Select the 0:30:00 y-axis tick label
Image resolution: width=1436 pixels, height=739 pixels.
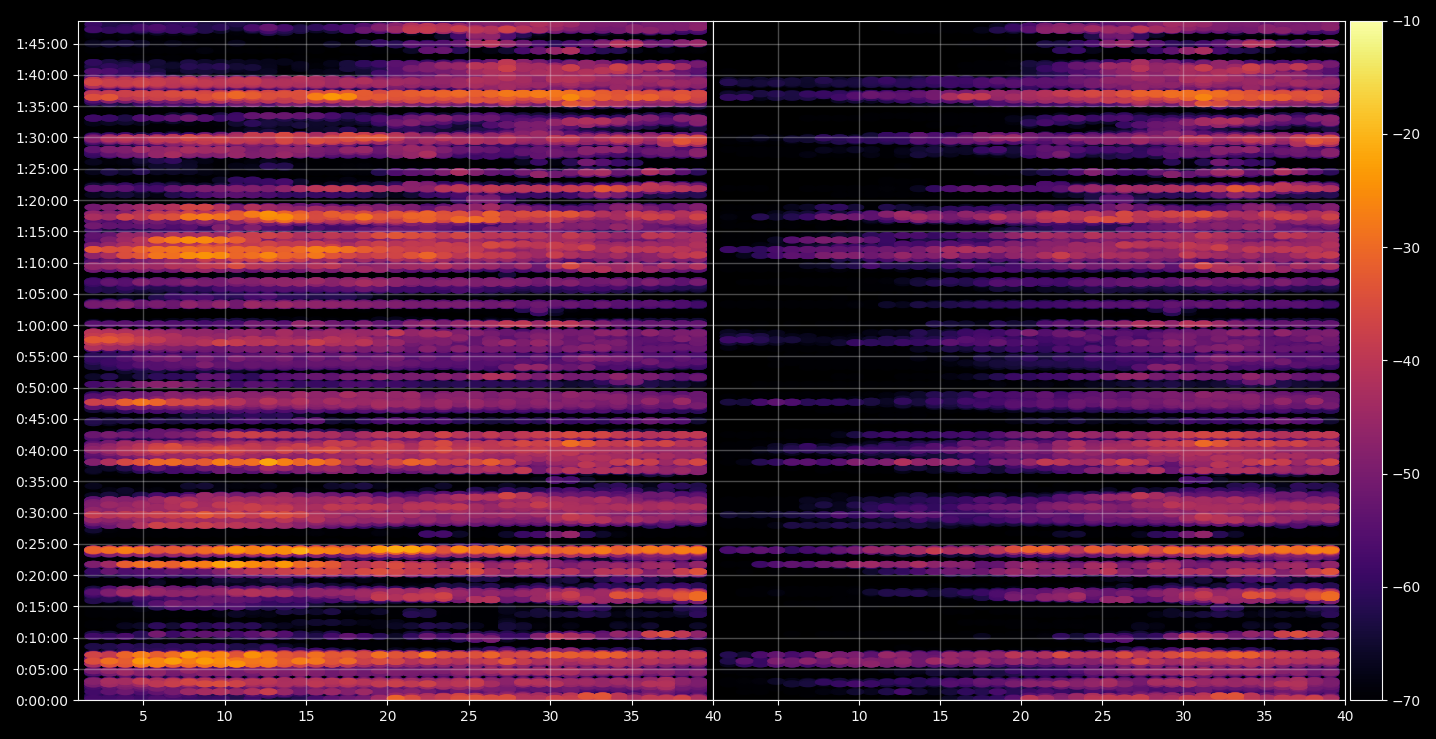pyautogui.click(x=42, y=513)
